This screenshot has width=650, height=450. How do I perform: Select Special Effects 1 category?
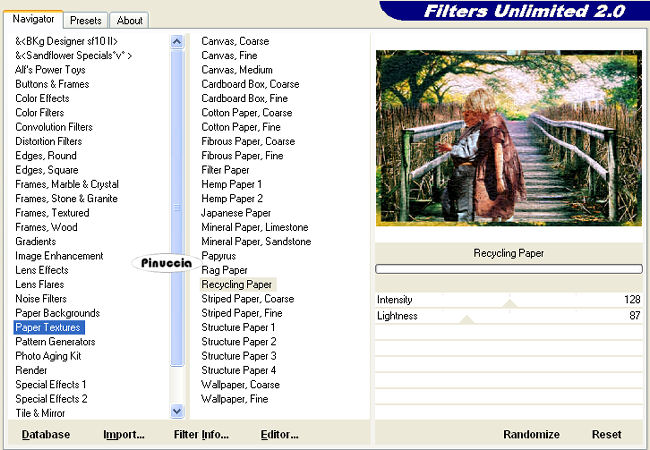51,385
